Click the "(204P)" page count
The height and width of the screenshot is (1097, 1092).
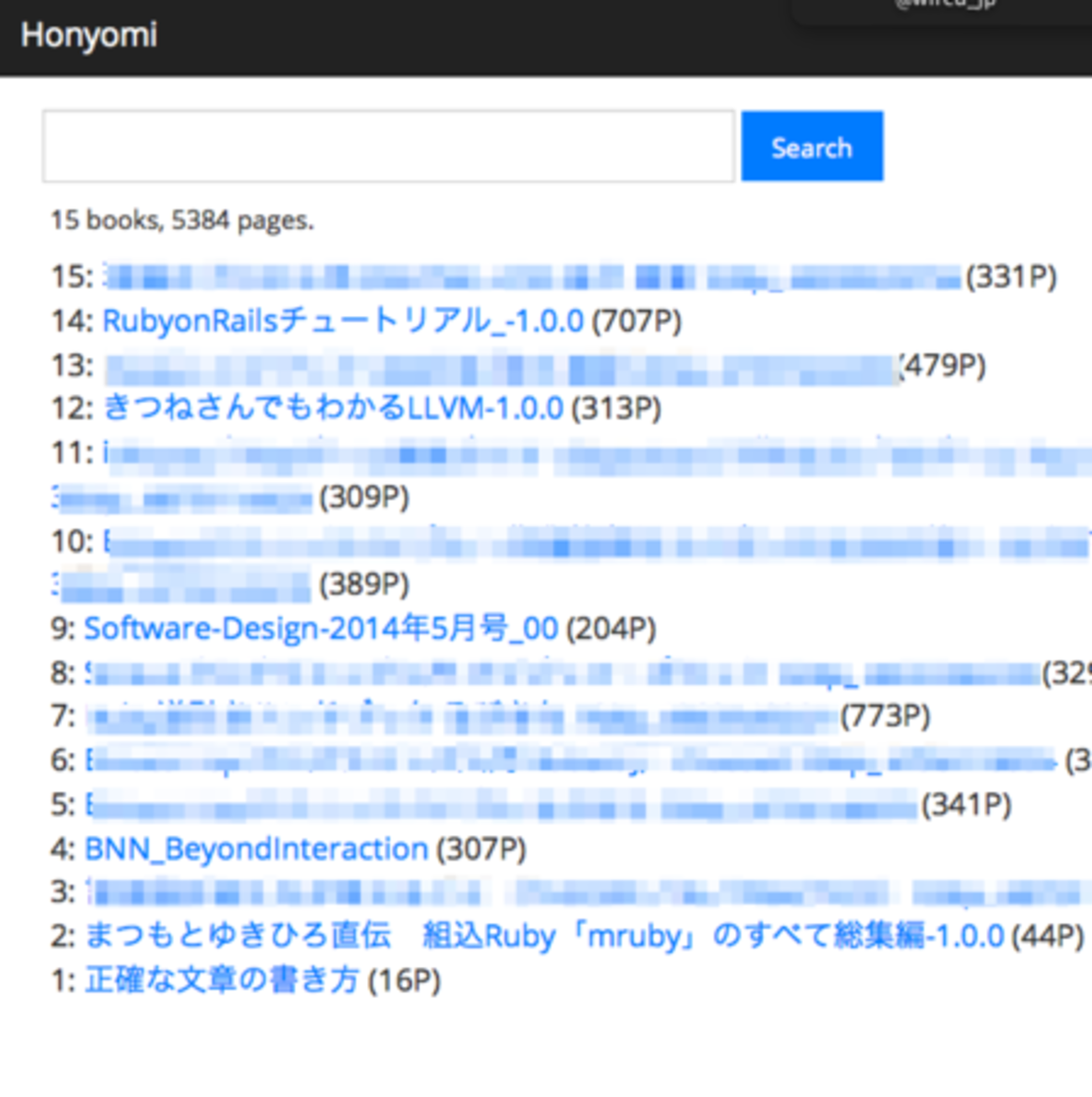coord(612,628)
